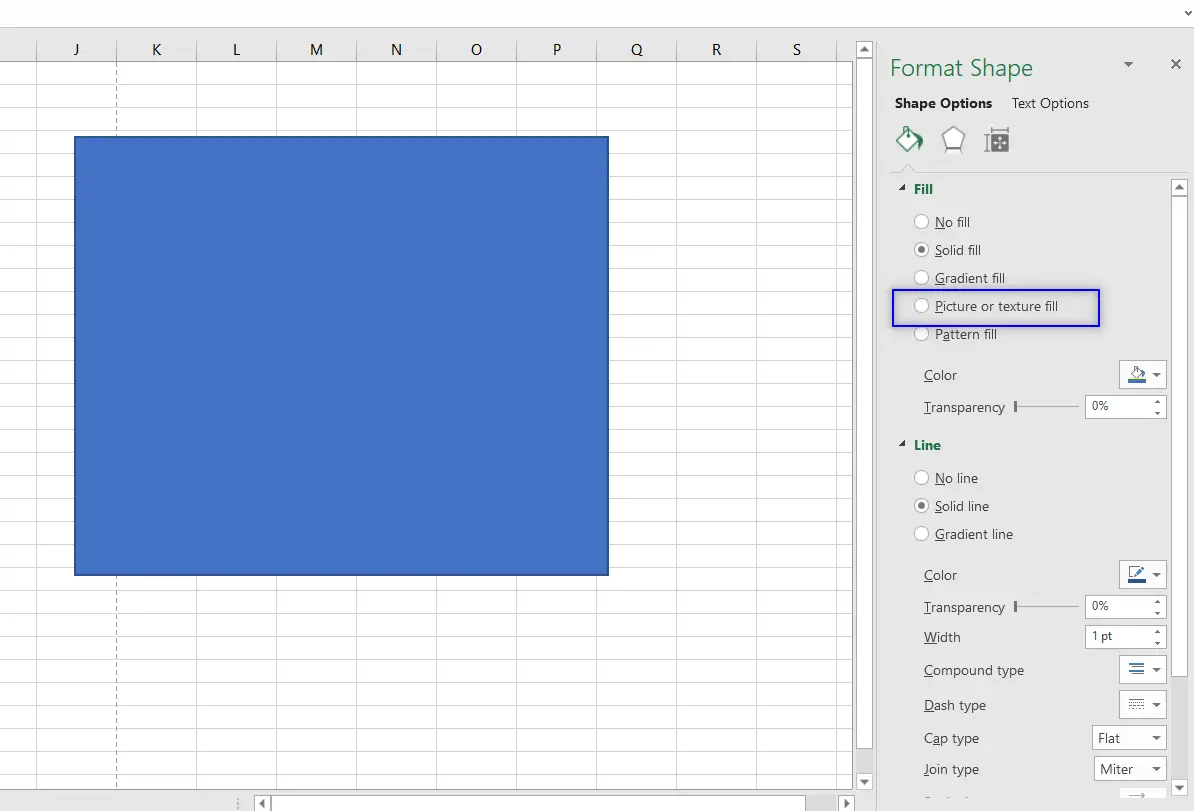Select column L header
Screen dimensions: 1194x811
[x=236, y=50]
